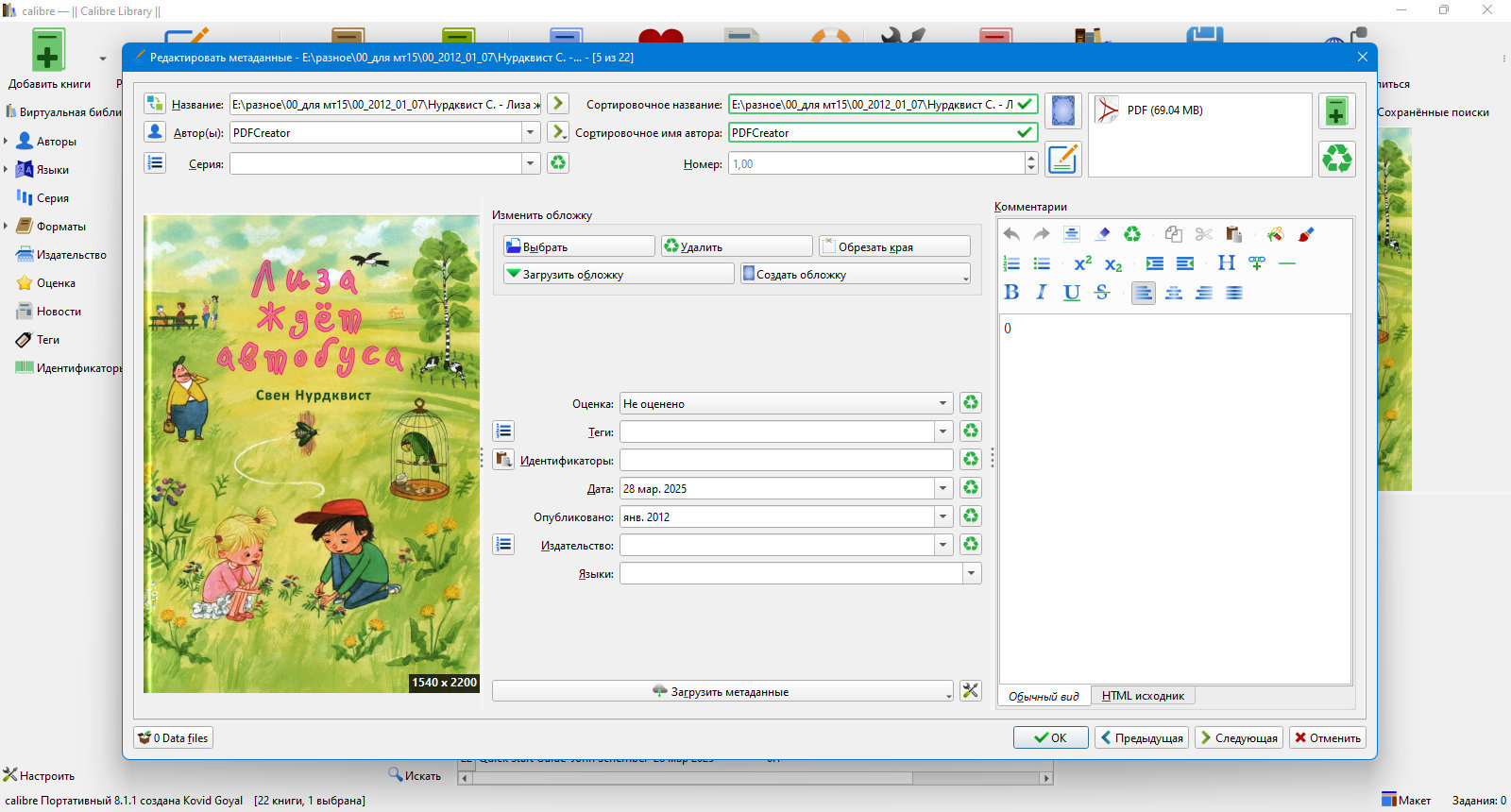This screenshot has height=812, width=1511.
Task: Open the metadata download configuration wrench icon
Action: pyautogui.click(x=970, y=691)
